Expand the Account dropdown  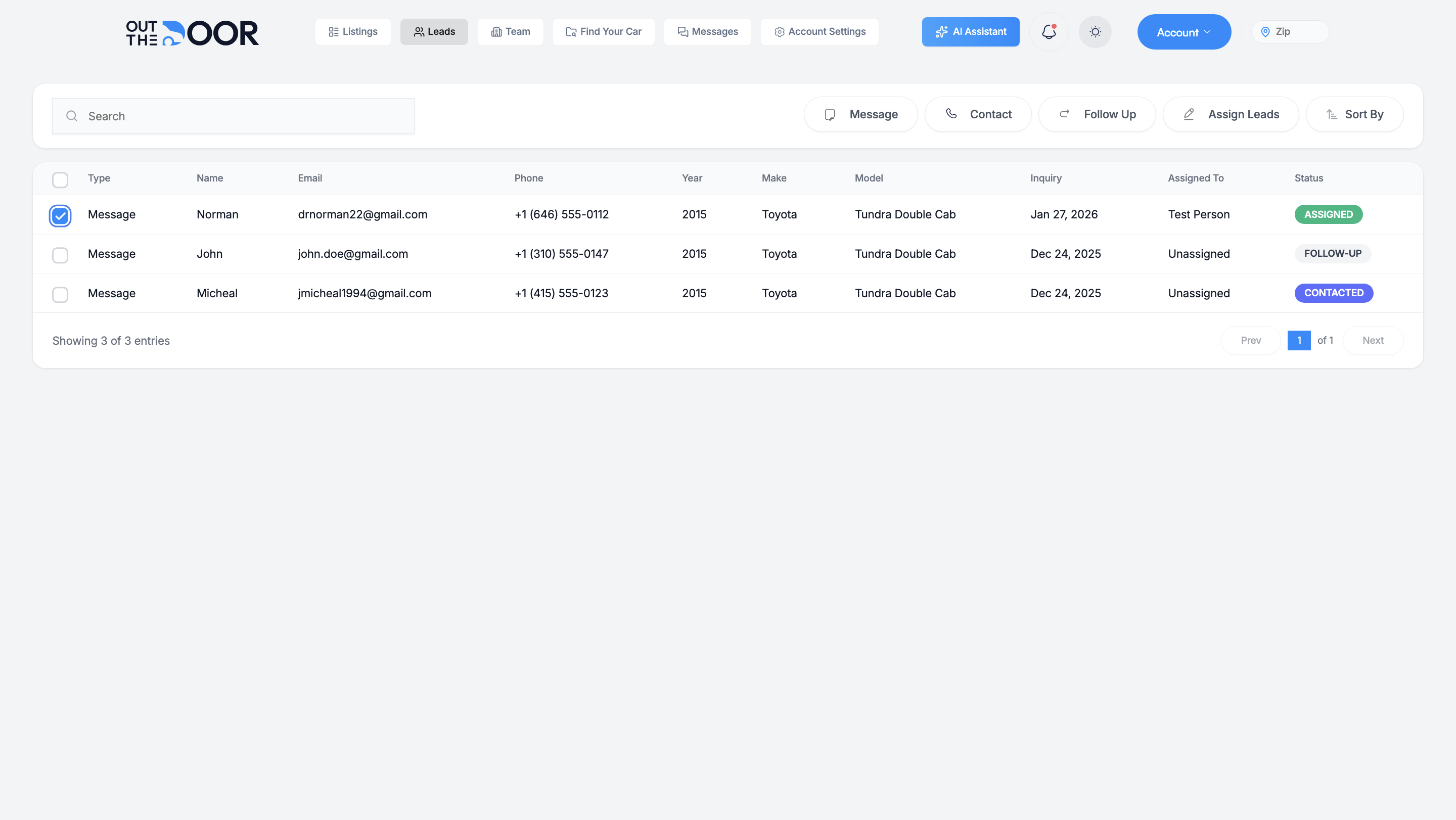pyautogui.click(x=1184, y=32)
